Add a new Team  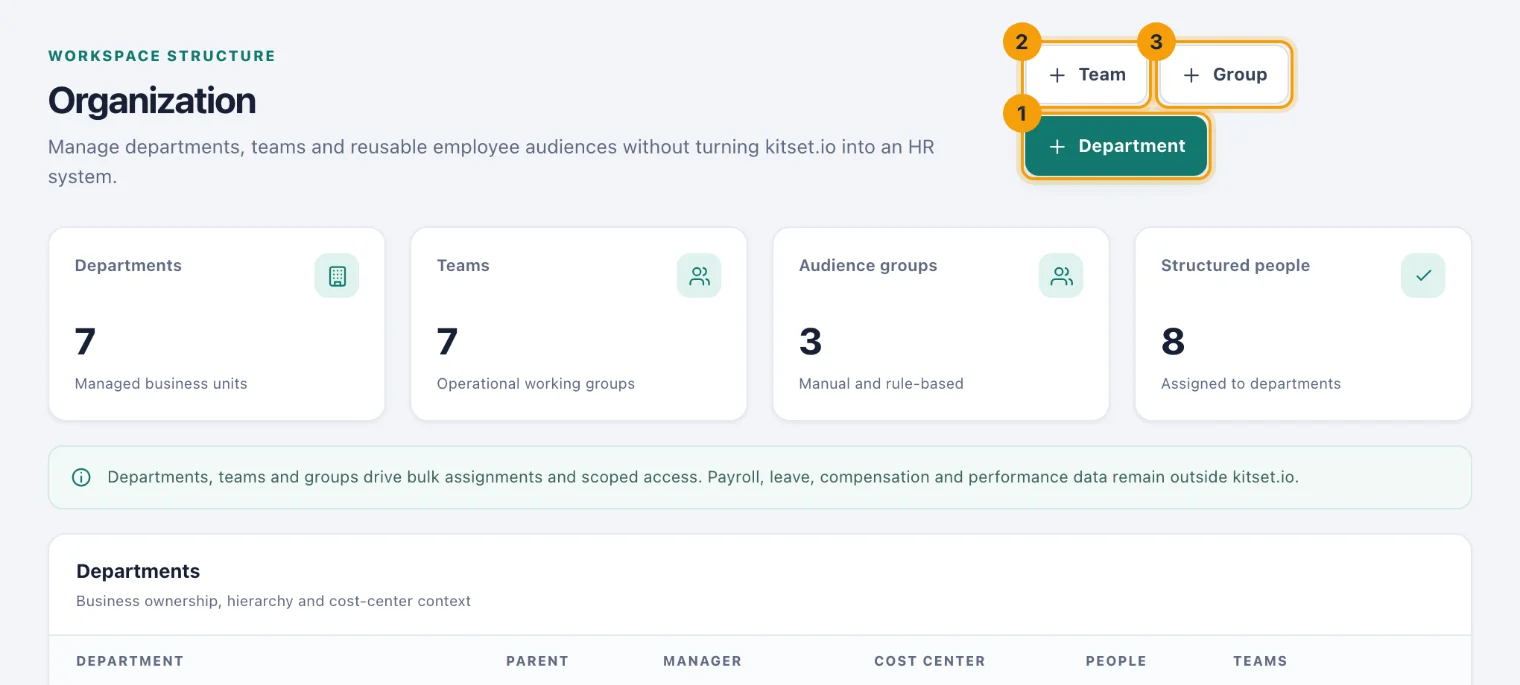1086,75
